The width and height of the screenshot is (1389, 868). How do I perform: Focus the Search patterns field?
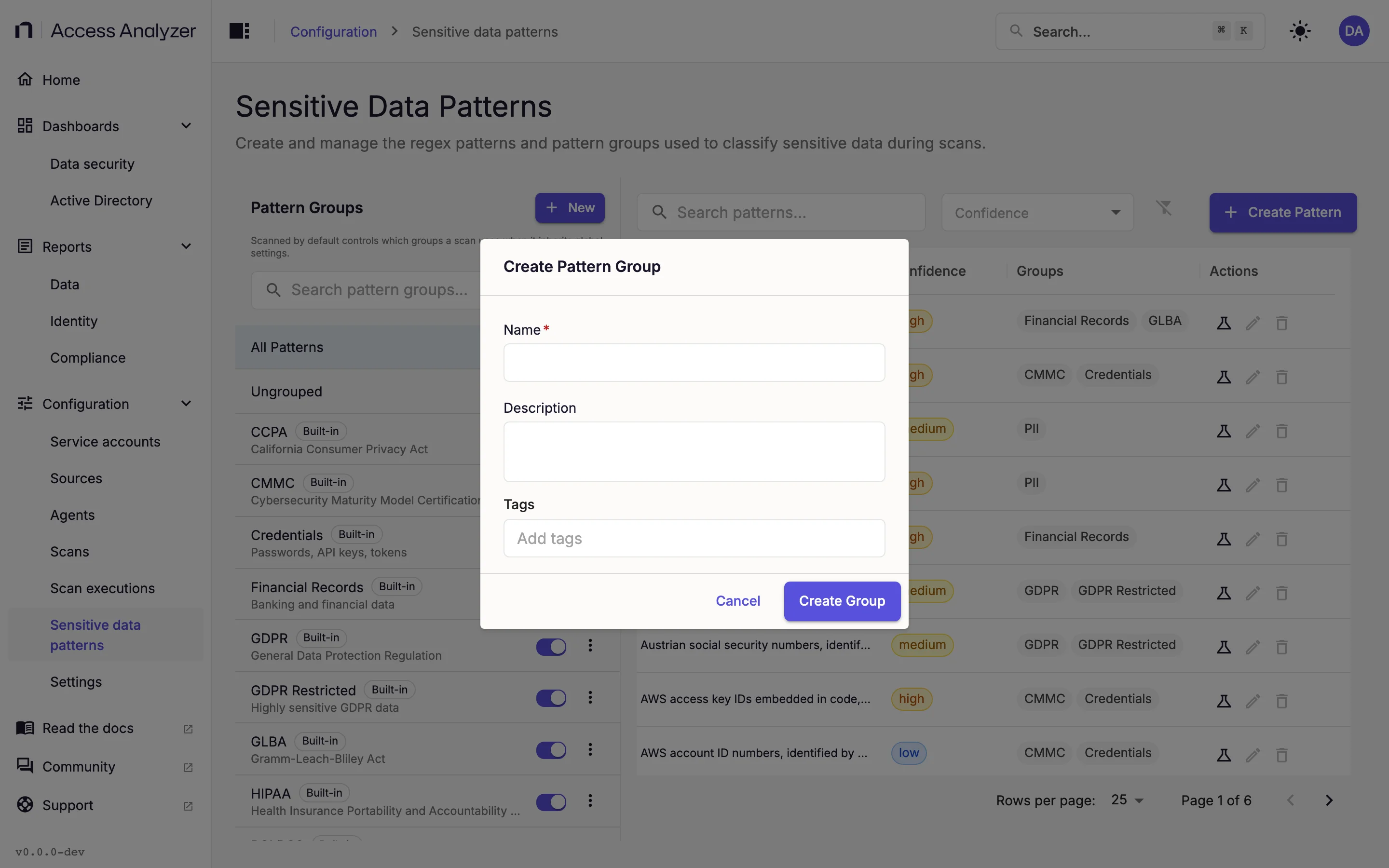point(781,212)
